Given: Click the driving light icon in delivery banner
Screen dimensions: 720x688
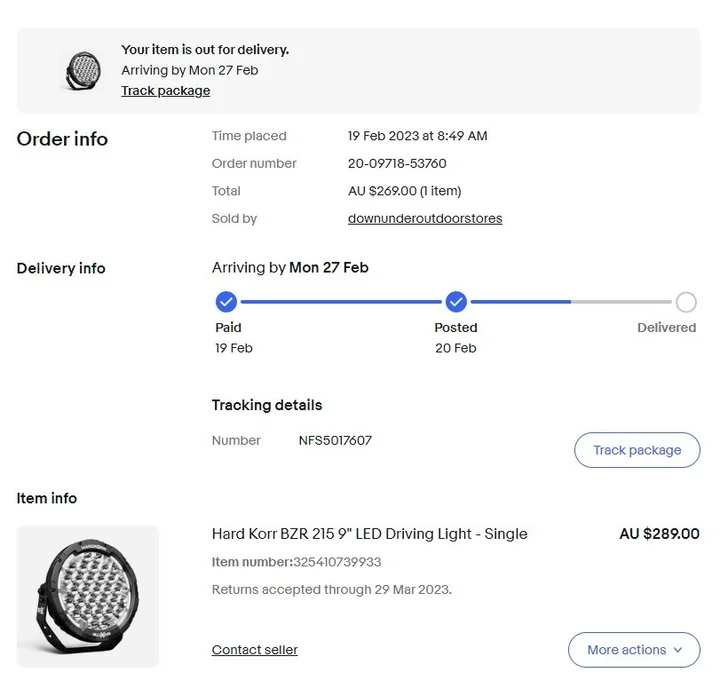Looking at the screenshot, I should [x=83, y=71].
